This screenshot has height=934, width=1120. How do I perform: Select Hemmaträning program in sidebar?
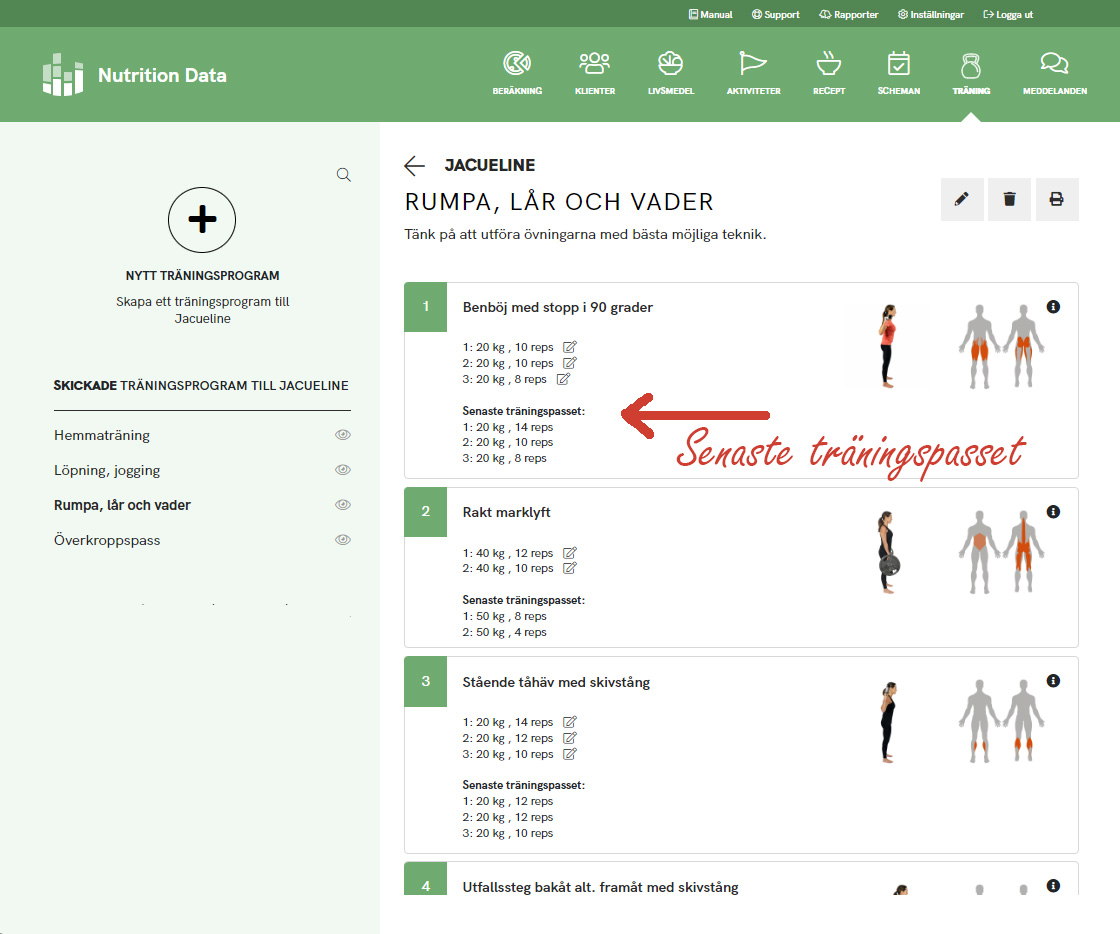(102, 436)
